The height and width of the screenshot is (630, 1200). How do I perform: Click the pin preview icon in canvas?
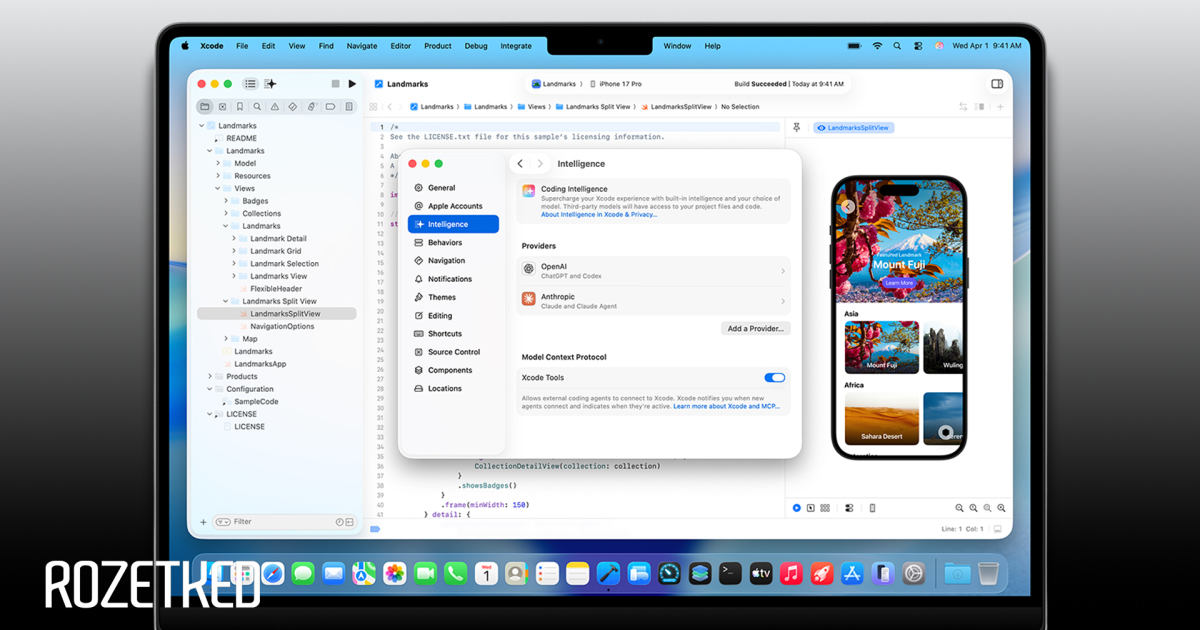797,128
